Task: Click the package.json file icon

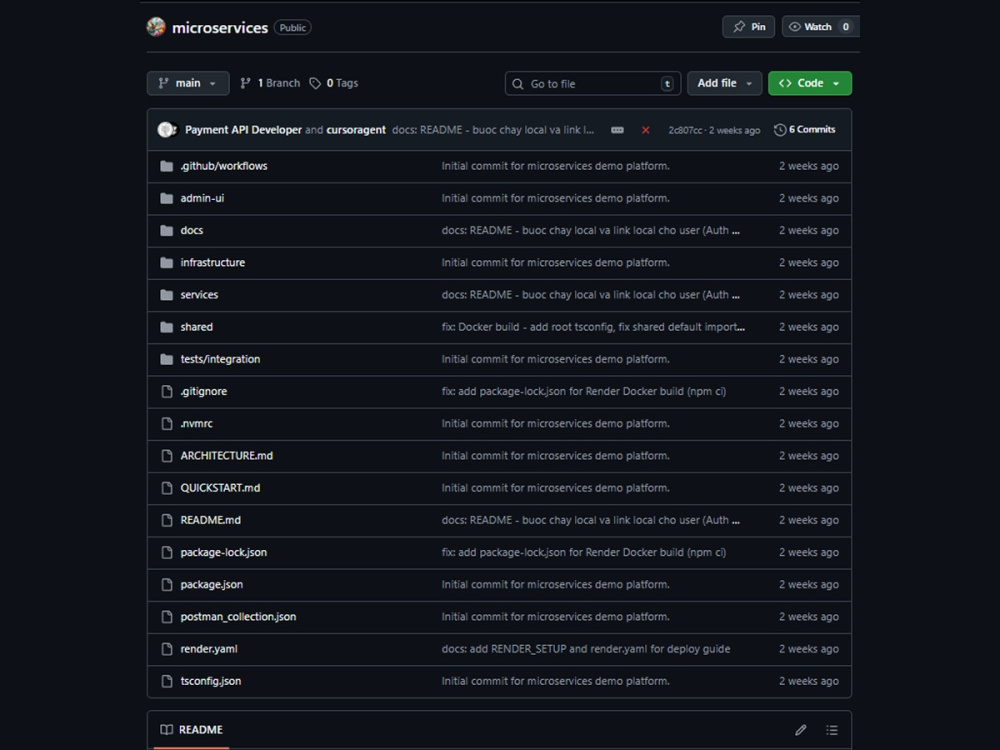Action: (166, 585)
